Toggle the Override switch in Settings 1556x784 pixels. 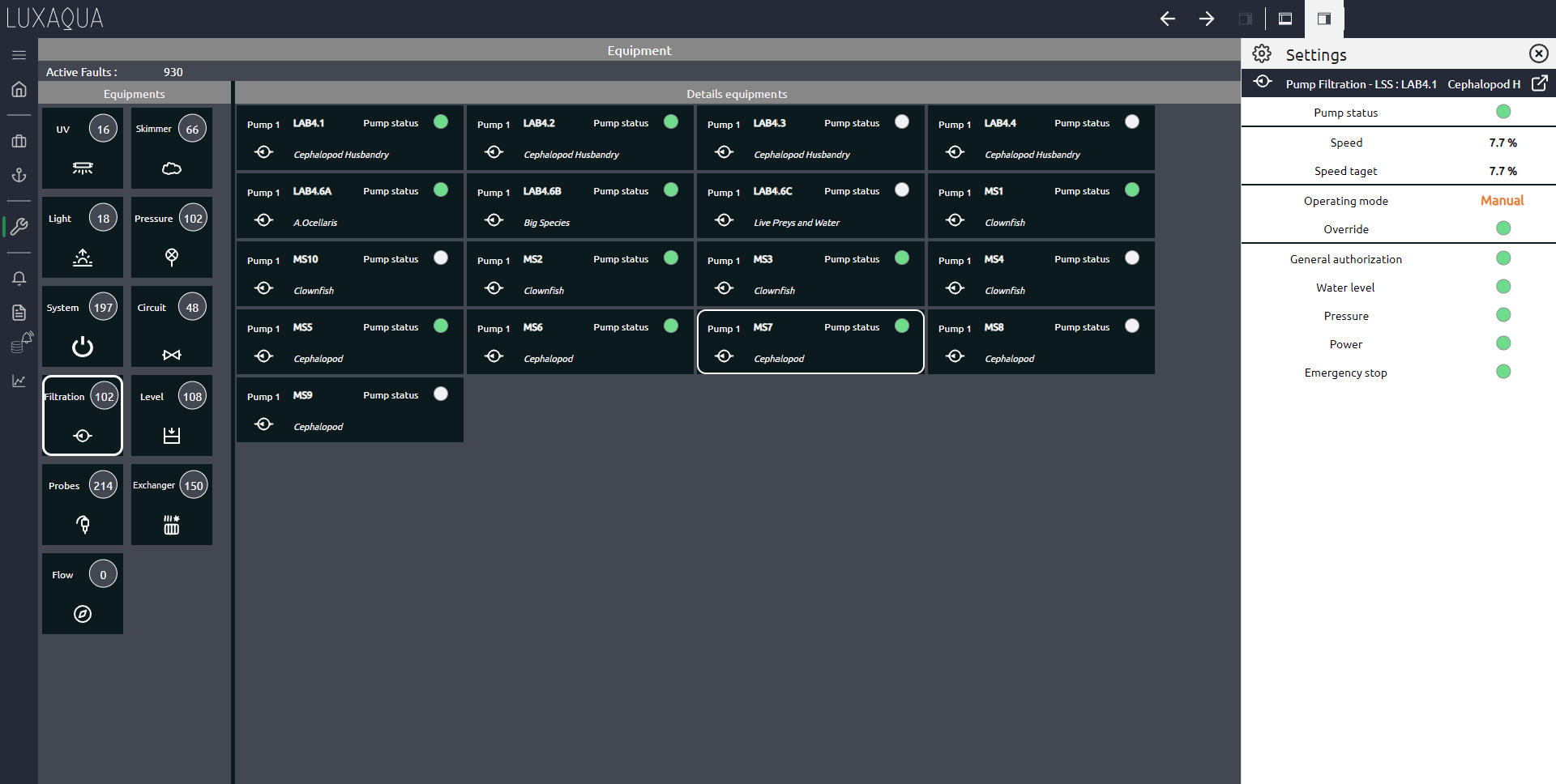pyautogui.click(x=1503, y=228)
